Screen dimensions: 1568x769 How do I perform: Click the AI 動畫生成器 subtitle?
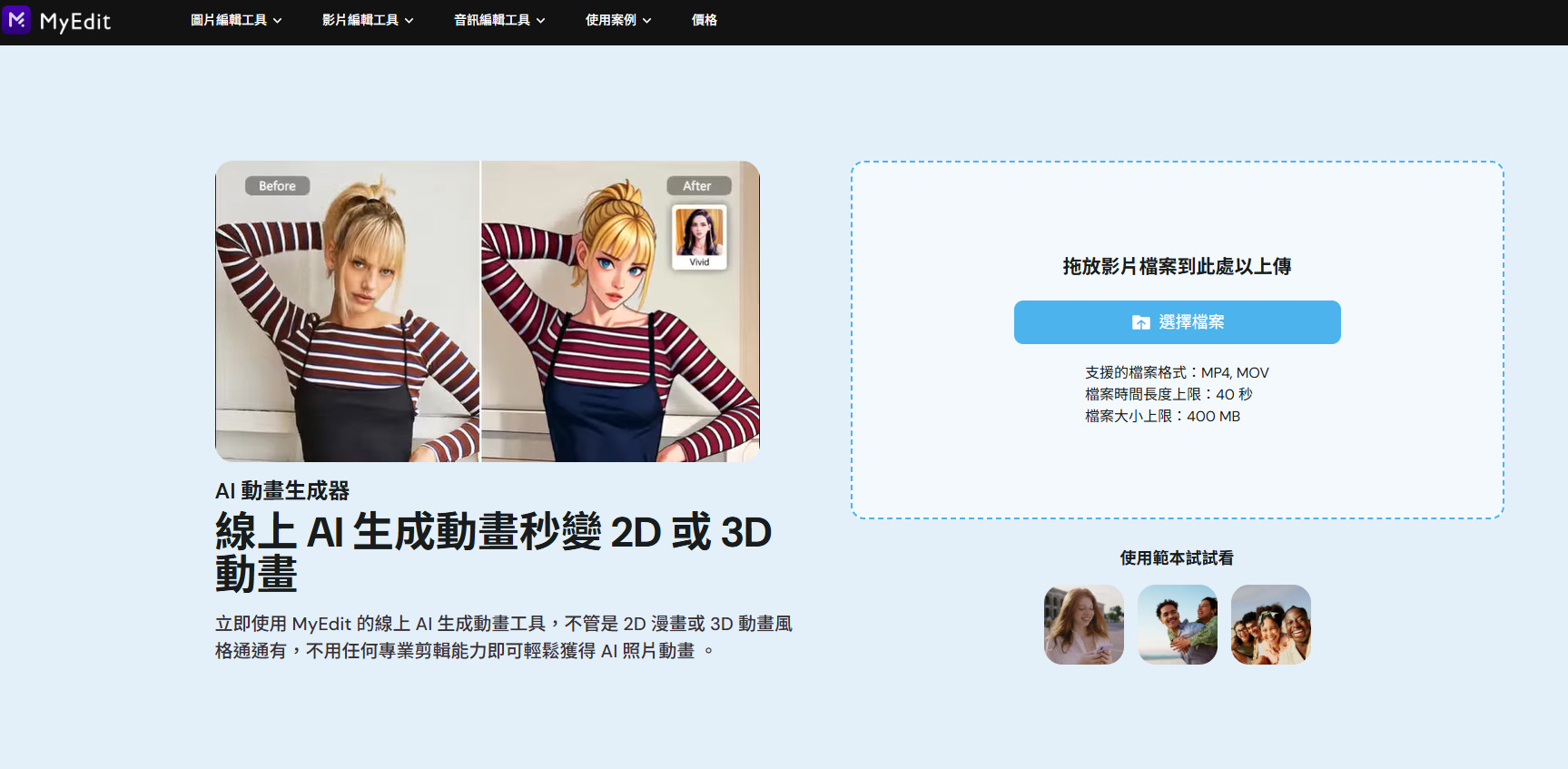[x=282, y=491]
